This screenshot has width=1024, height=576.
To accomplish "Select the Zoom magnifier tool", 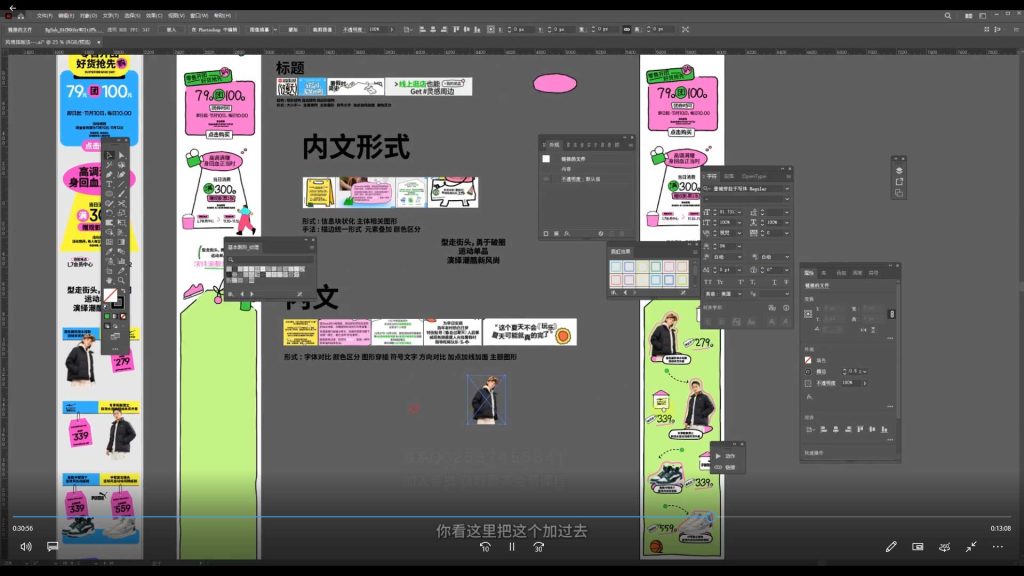I will [122, 280].
